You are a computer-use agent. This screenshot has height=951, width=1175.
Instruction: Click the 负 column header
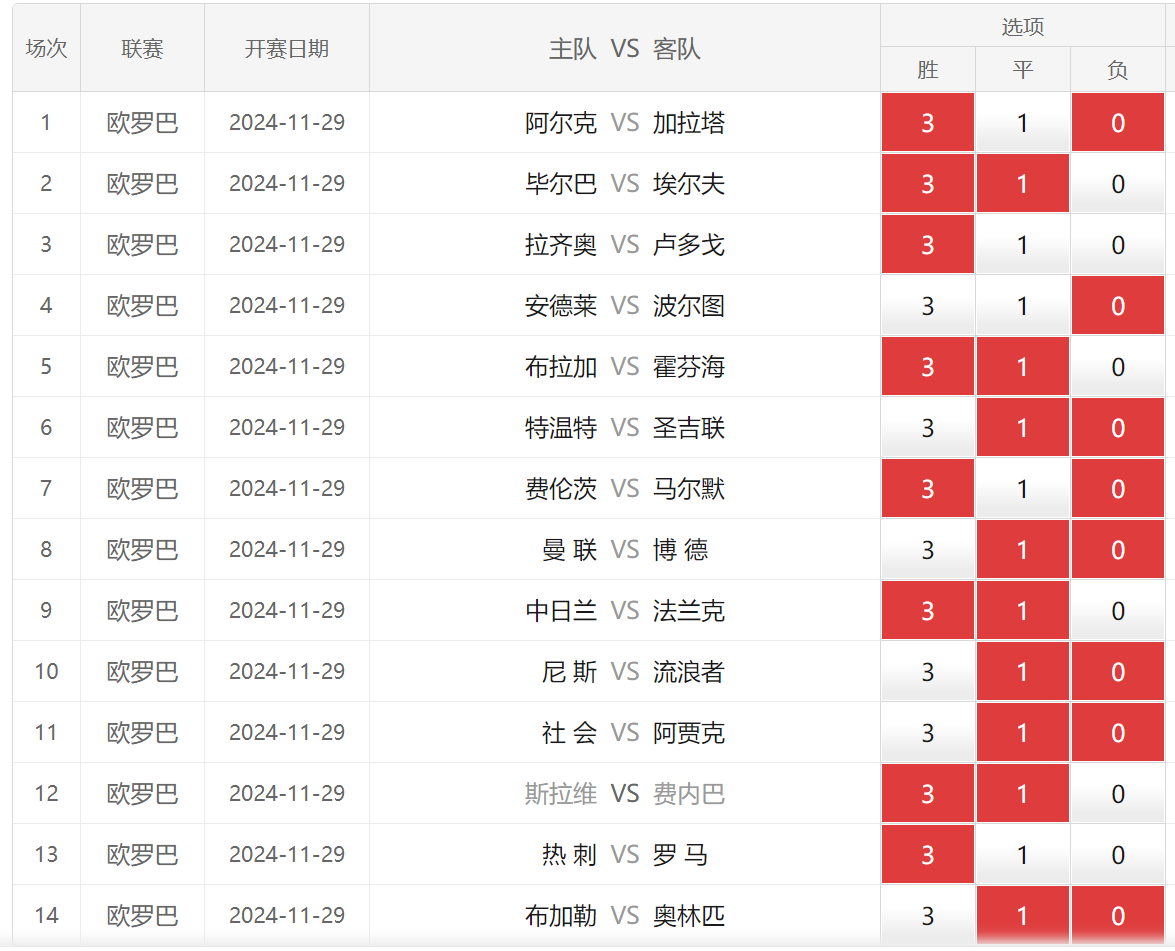(1117, 70)
